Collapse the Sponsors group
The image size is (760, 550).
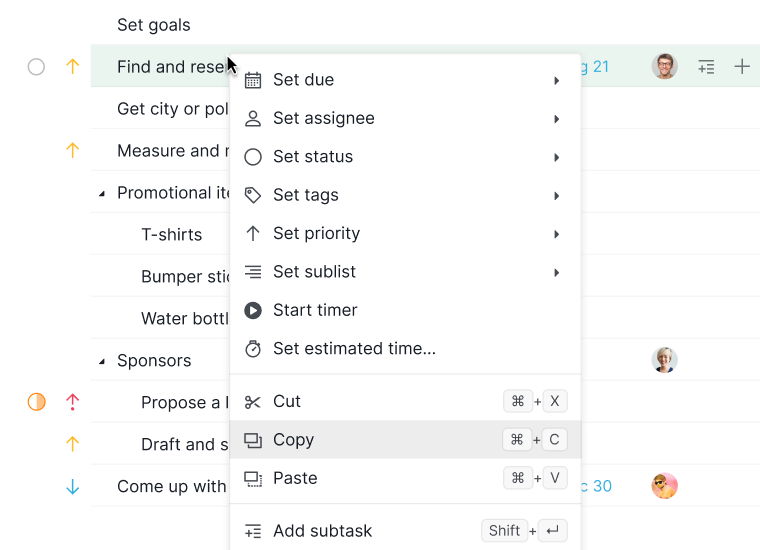click(102, 361)
